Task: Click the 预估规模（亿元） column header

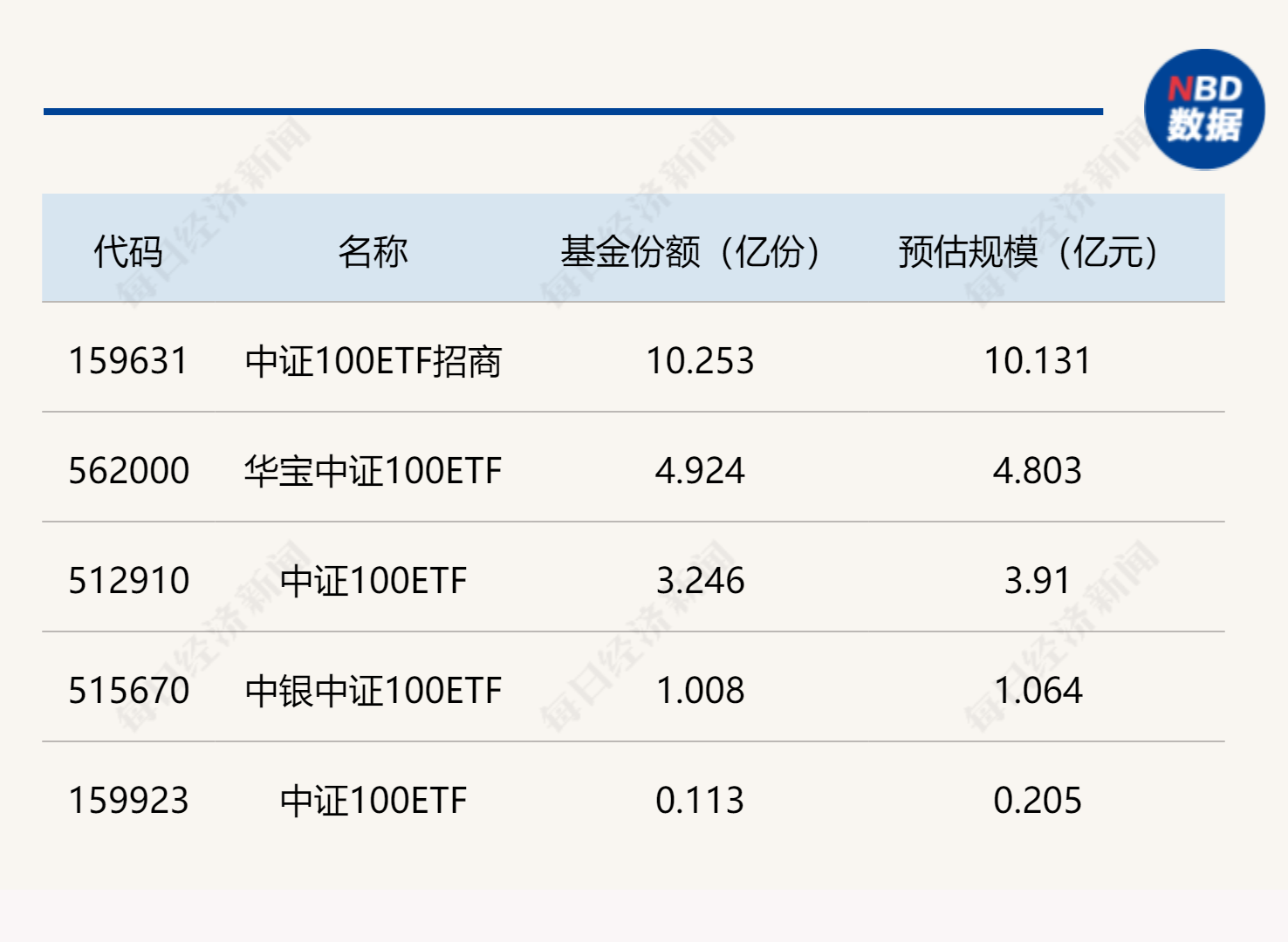Action: pyautogui.click(x=1028, y=252)
